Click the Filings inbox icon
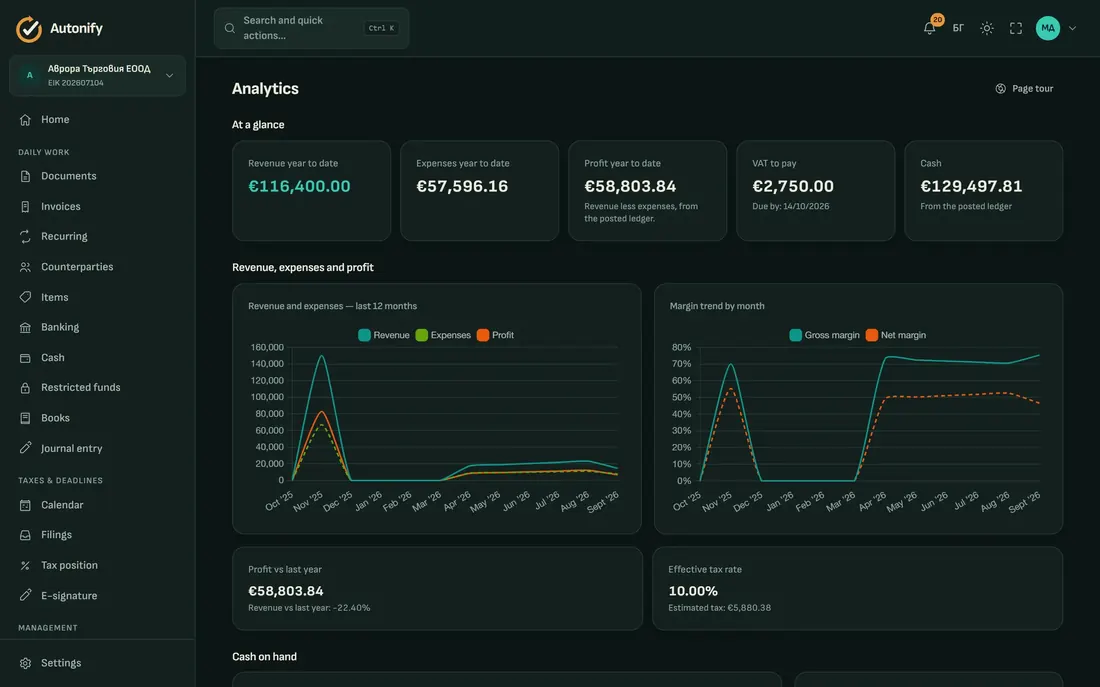 coord(25,535)
